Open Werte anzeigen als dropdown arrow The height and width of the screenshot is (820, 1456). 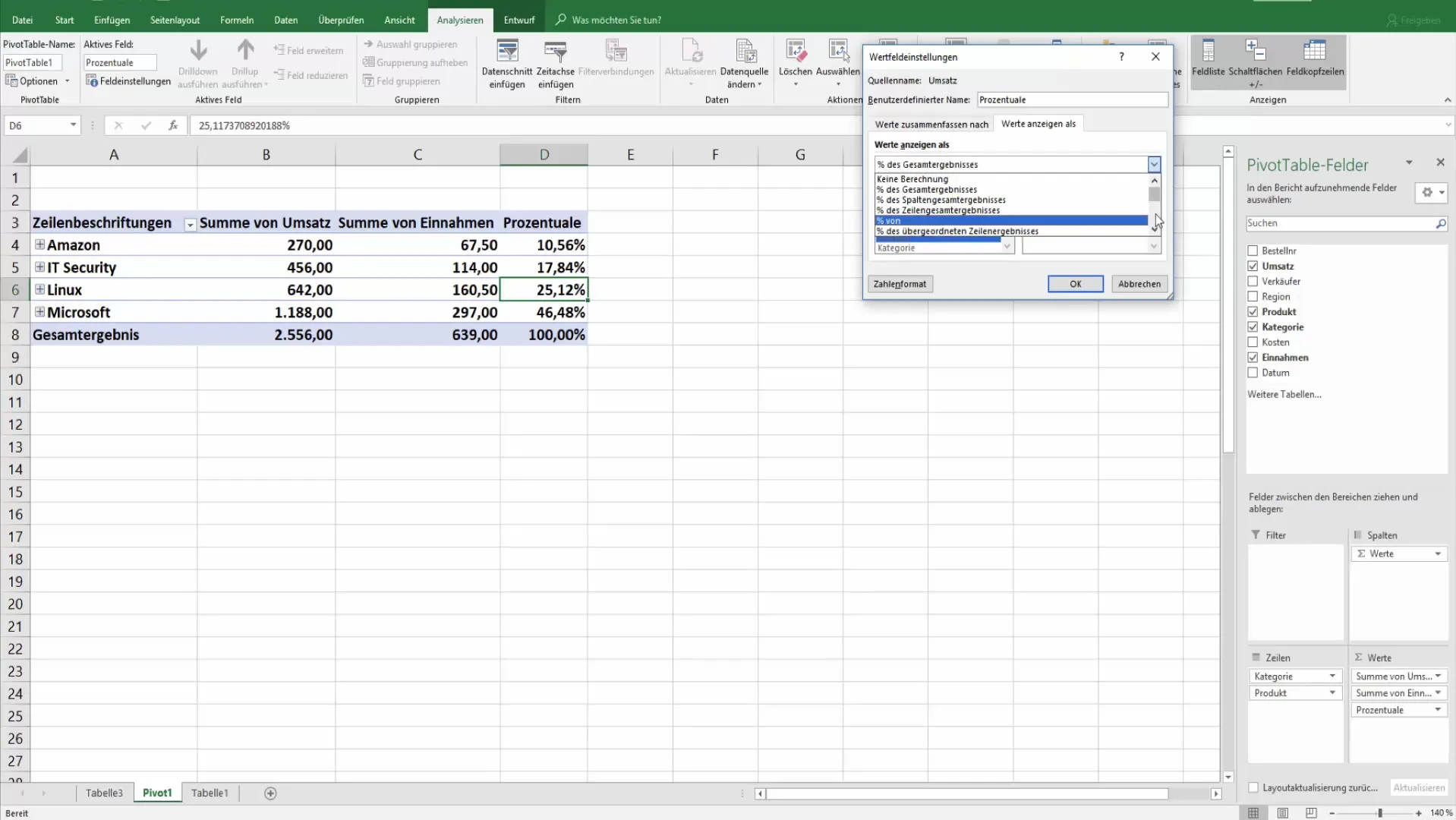tap(1154, 164)
